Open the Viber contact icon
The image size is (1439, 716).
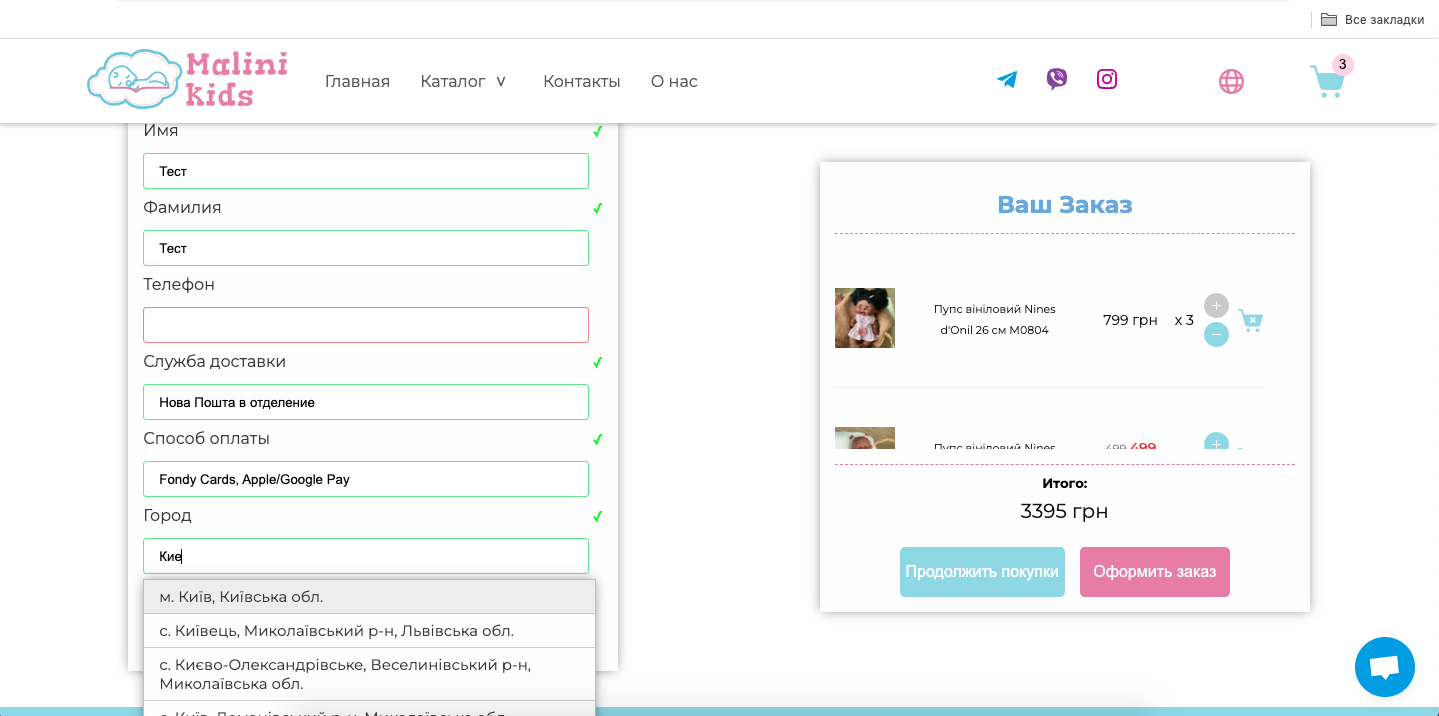[x=1057, y=79]
